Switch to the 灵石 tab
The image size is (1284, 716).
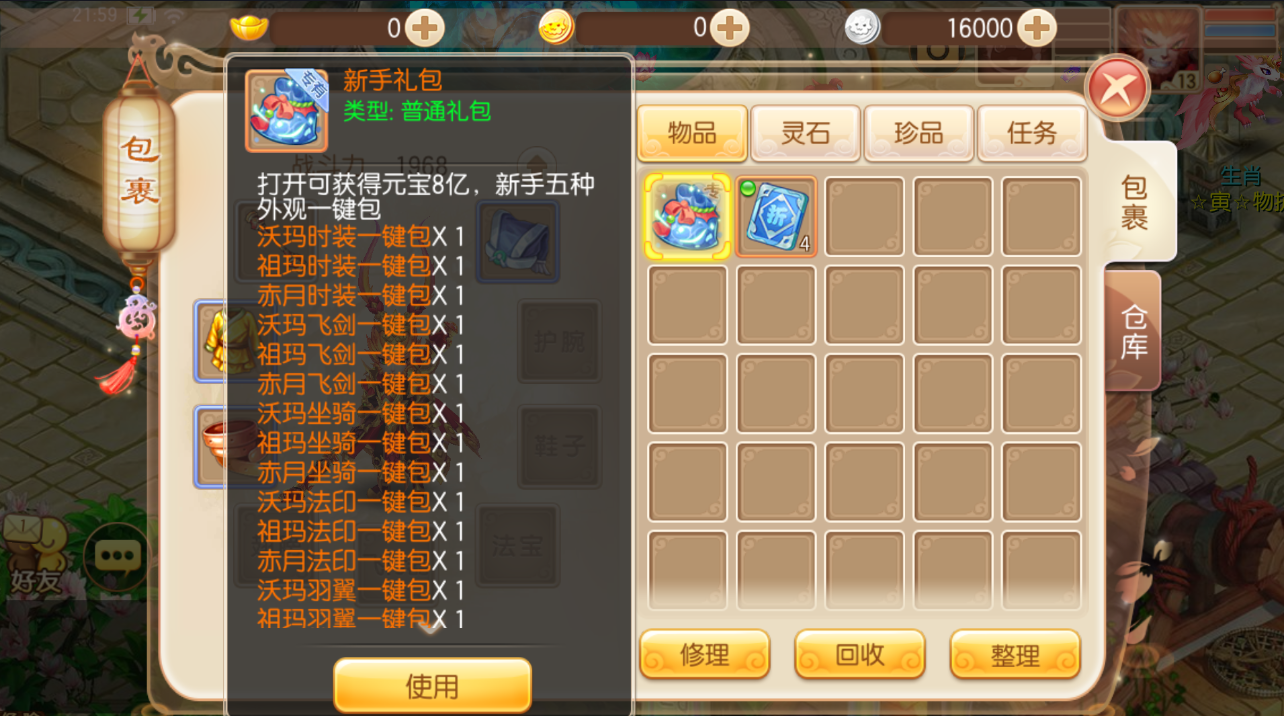(806, 133)
